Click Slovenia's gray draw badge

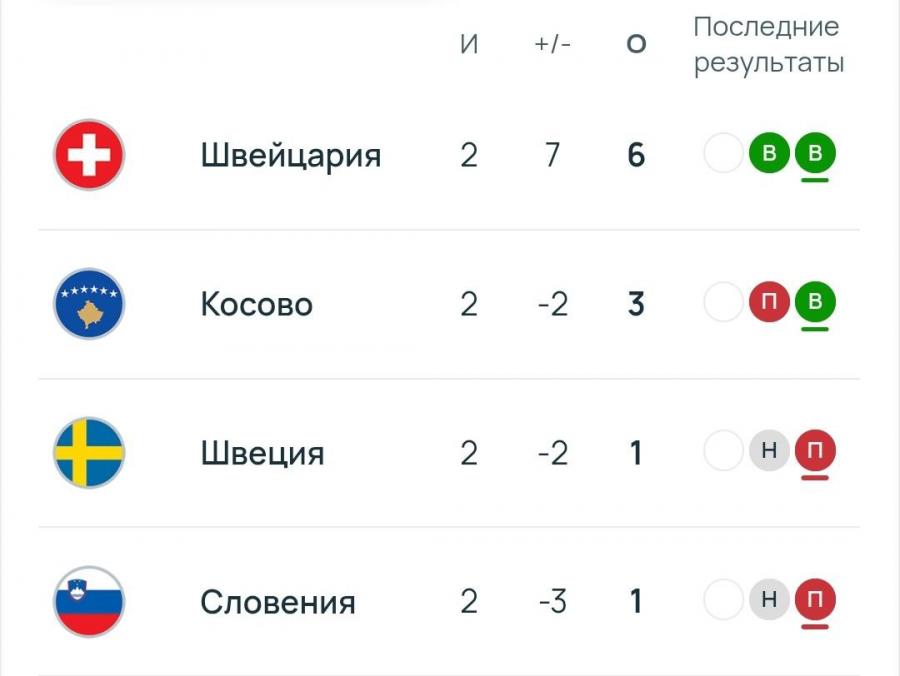coord(769,599)
